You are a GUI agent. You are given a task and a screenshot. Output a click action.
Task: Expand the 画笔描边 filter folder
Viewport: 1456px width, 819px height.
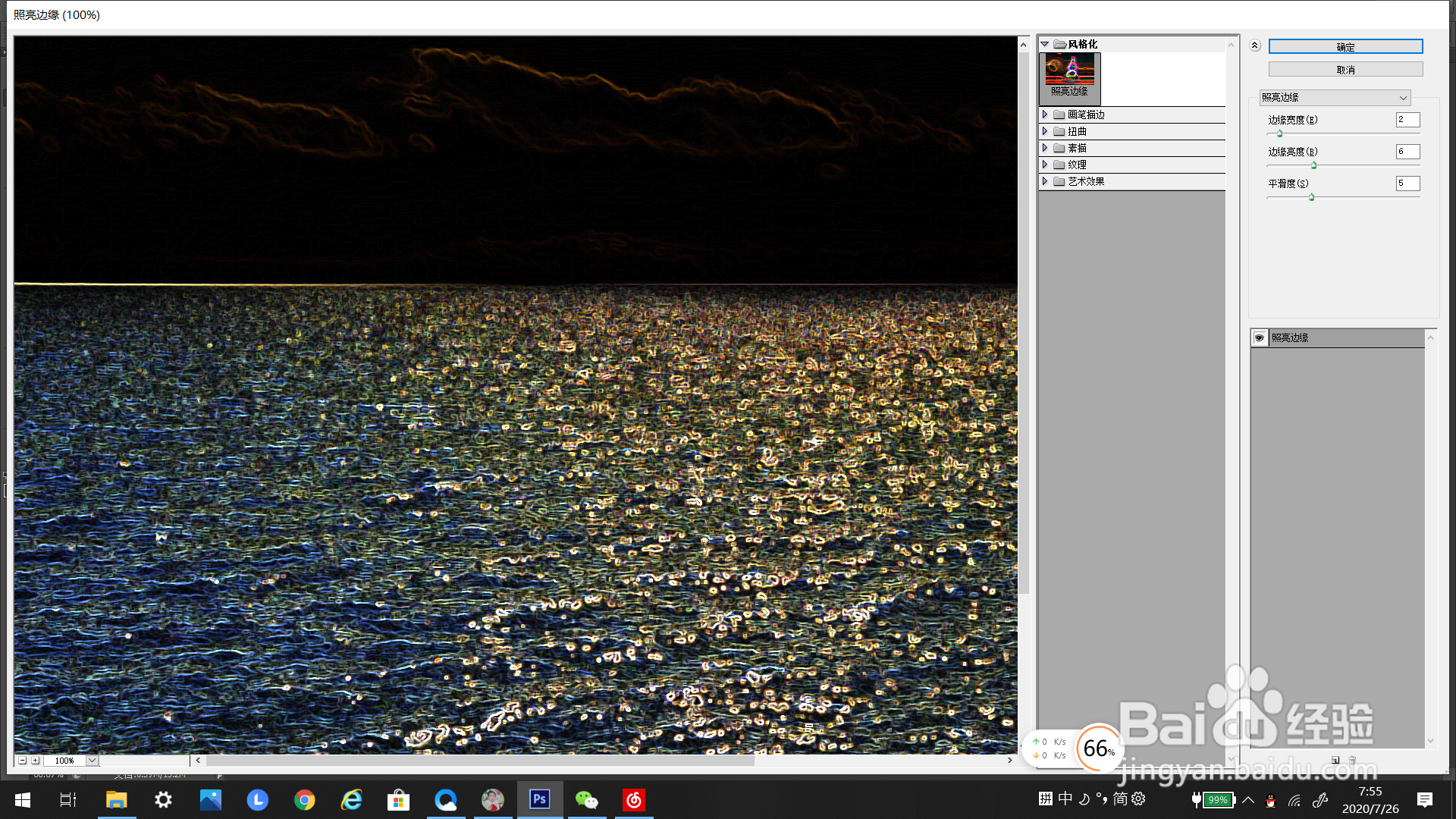click(x=1045, y=115)
